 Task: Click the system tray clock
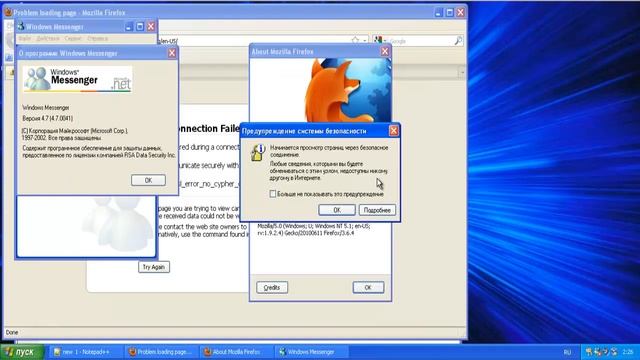(628, 351)
